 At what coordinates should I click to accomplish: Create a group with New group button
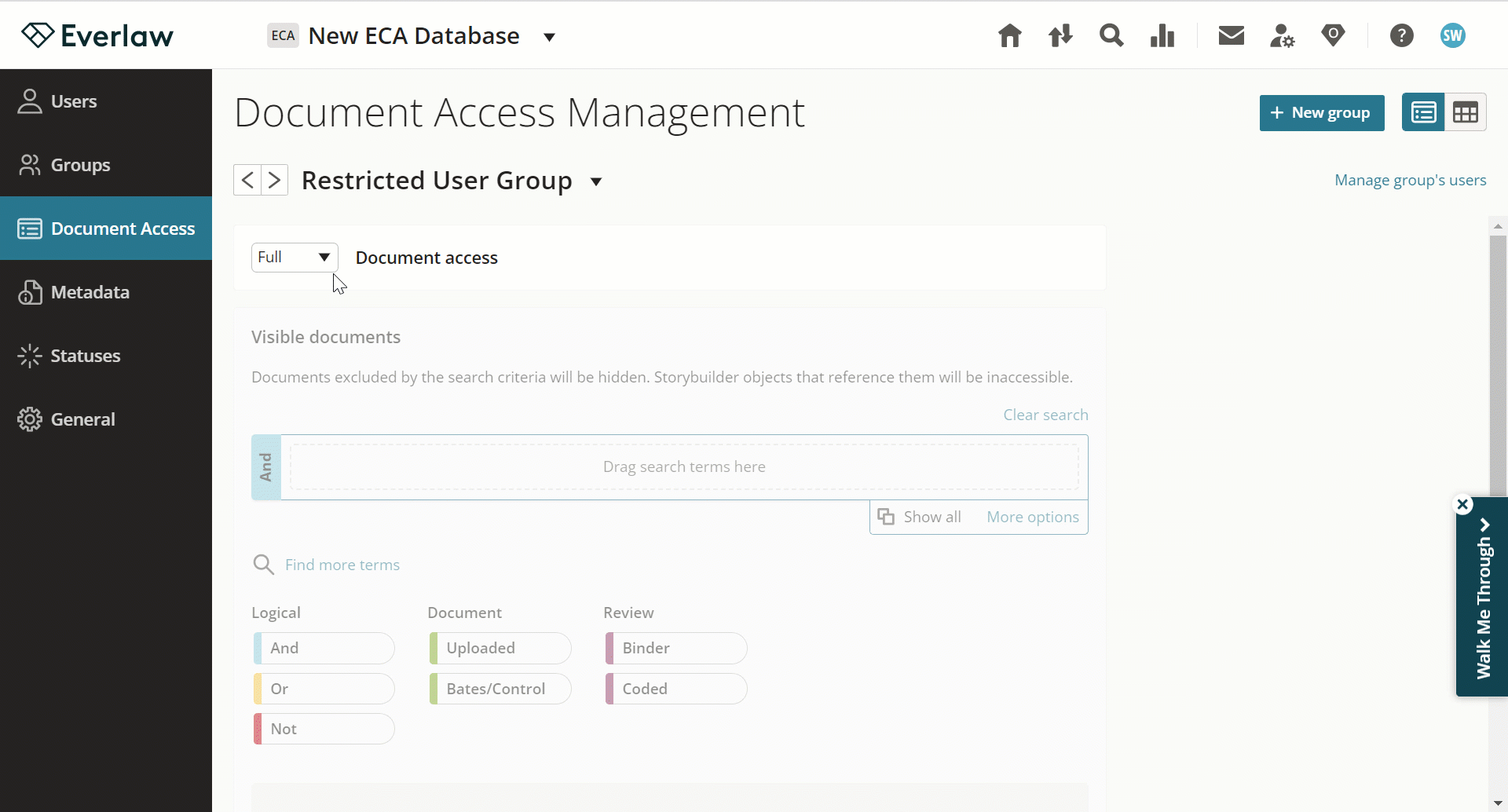point(1322,113)
